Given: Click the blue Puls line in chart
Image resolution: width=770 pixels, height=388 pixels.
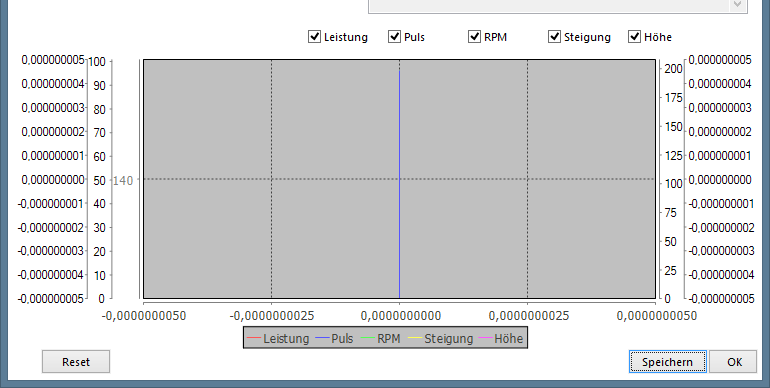Looking at the screenshot, I should tap(399, 184).
